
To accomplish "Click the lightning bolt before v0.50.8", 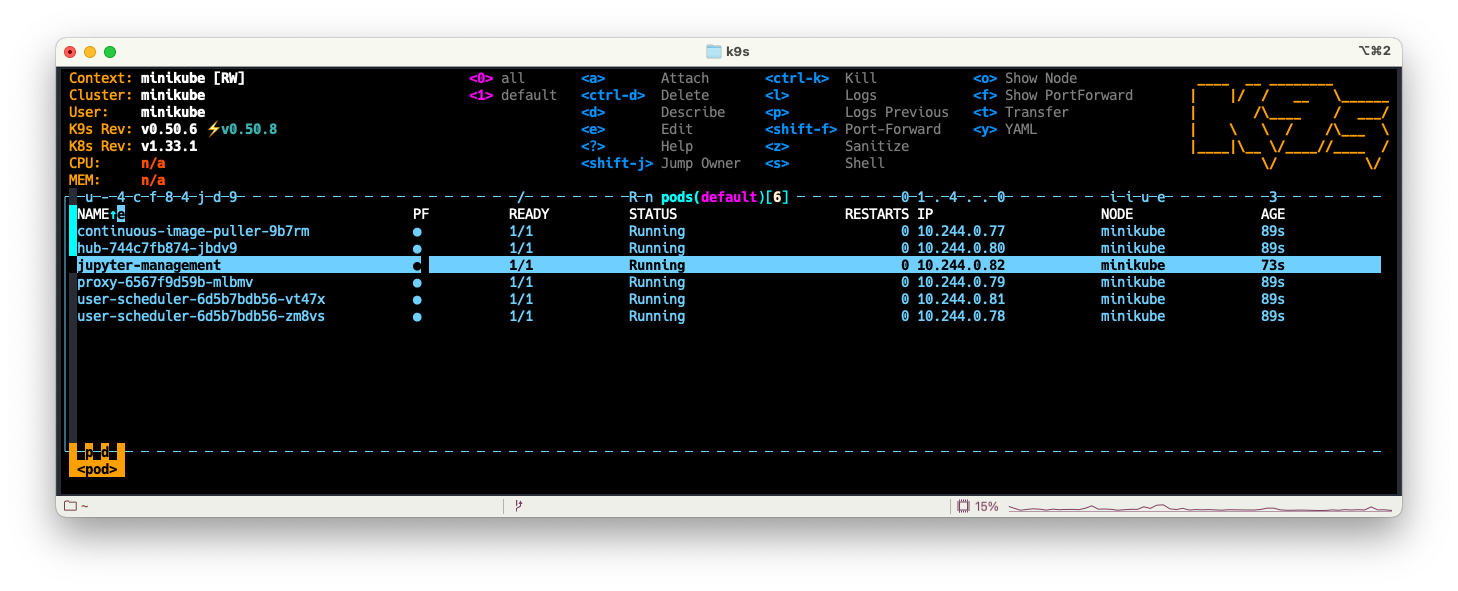I will tap(213, 129).
